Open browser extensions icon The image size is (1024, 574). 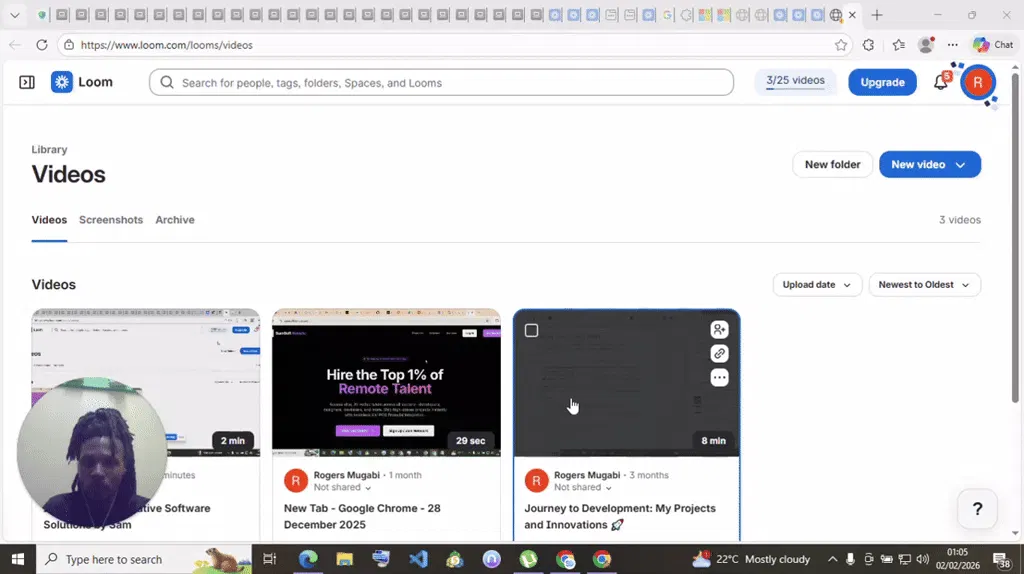(x=869, y=45)
